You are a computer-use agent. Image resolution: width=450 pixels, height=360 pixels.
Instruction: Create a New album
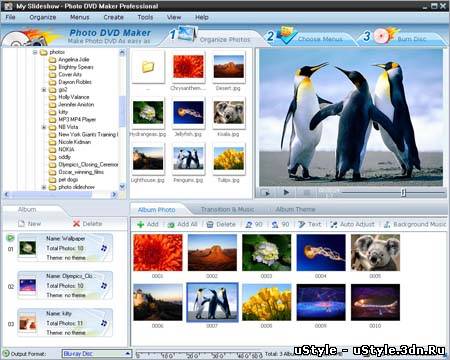click(30, 224)
